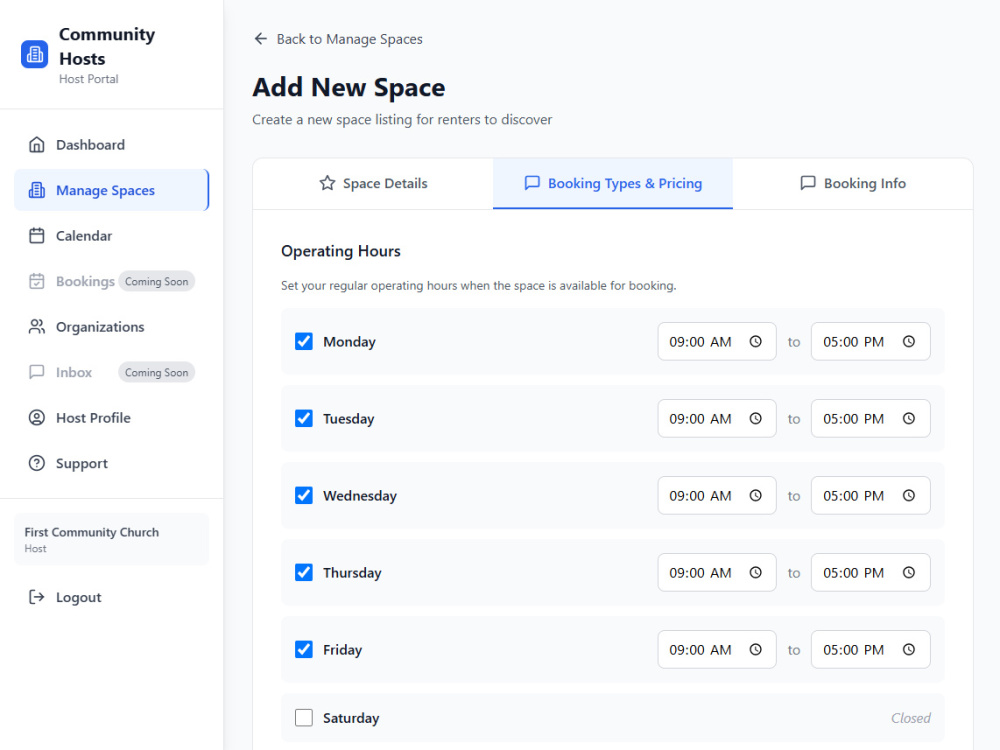Click the Inbox message icon
1000x750 pixels.
point(37,372)
